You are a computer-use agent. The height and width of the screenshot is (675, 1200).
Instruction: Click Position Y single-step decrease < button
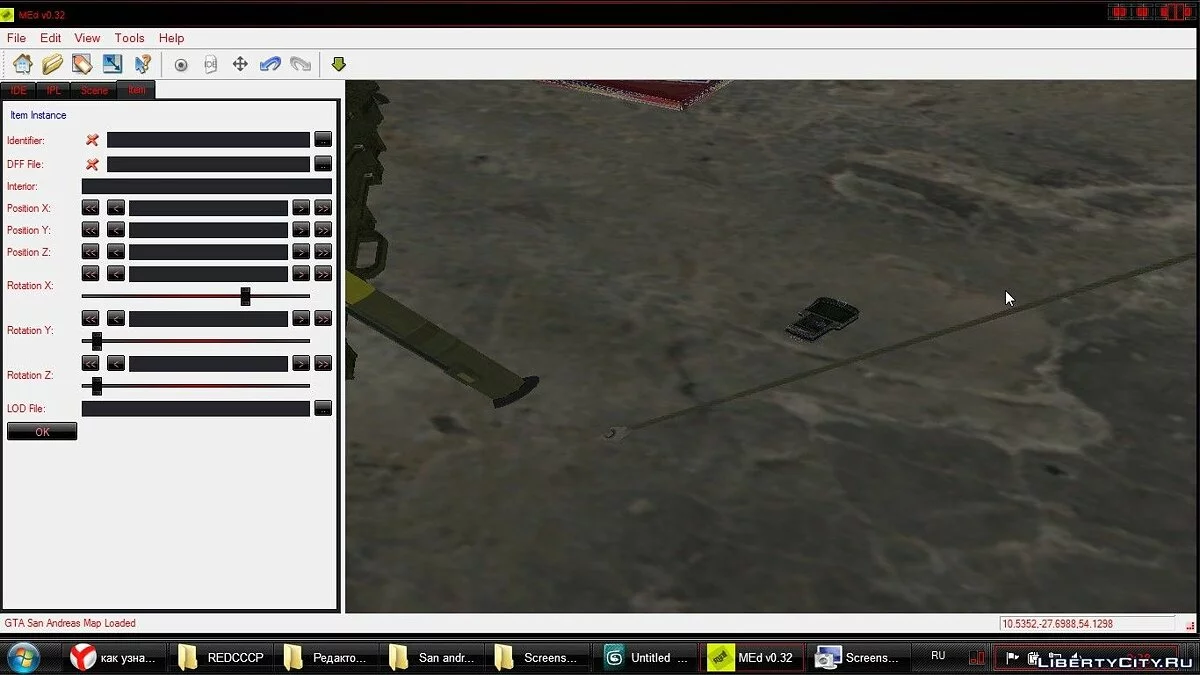point(116,230)
